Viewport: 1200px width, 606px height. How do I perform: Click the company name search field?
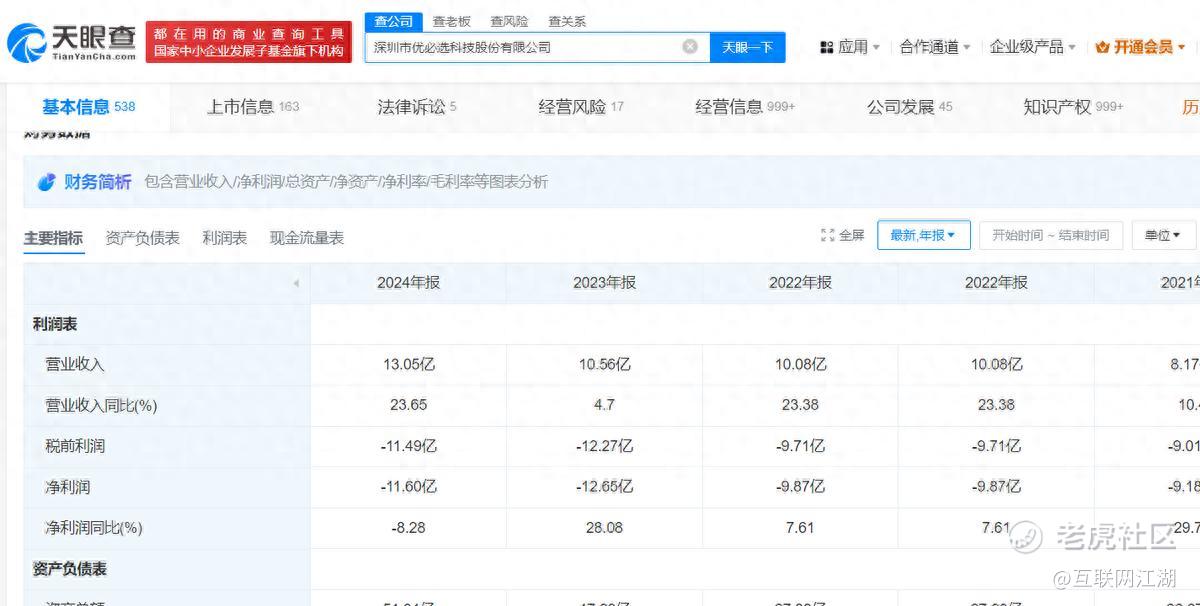525,47
